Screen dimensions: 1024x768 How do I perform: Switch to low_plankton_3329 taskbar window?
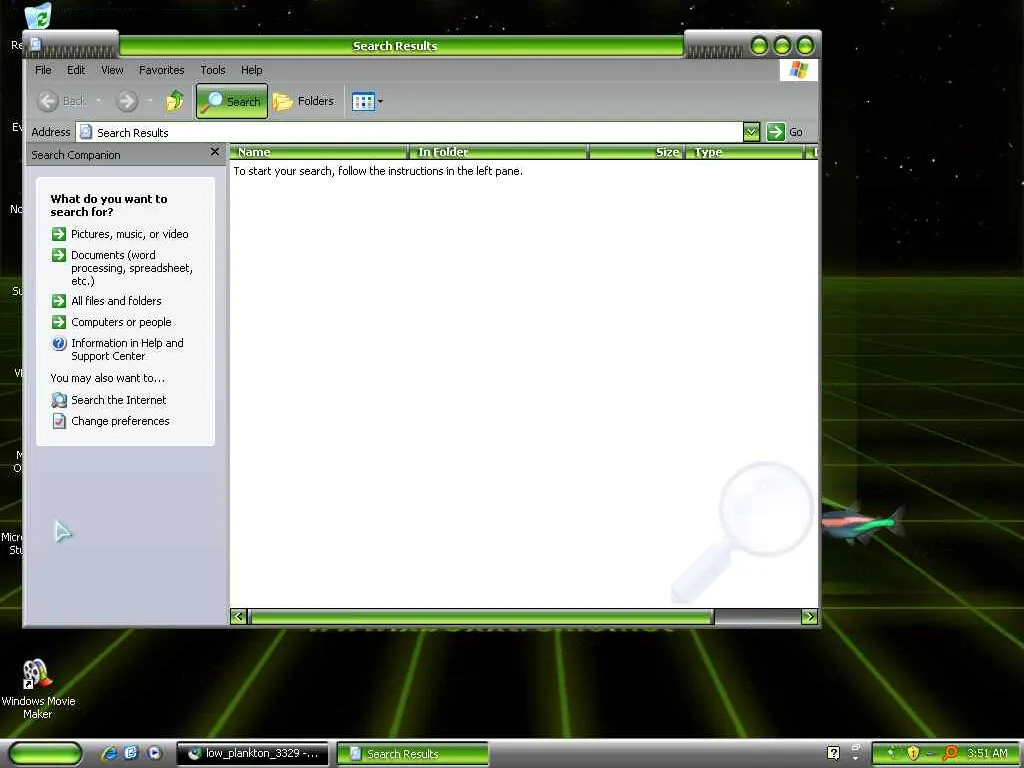[252, 754]
